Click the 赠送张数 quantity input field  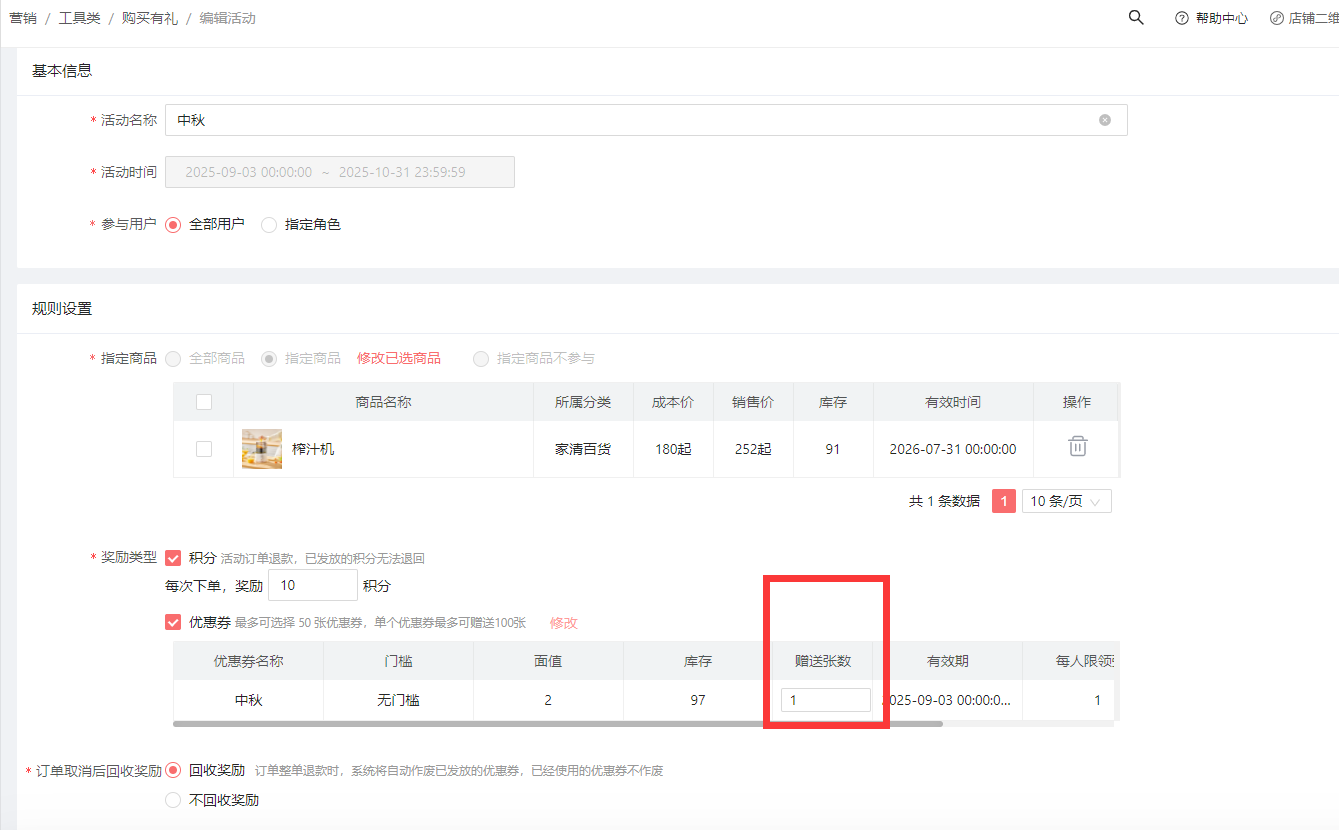point(825,700)
